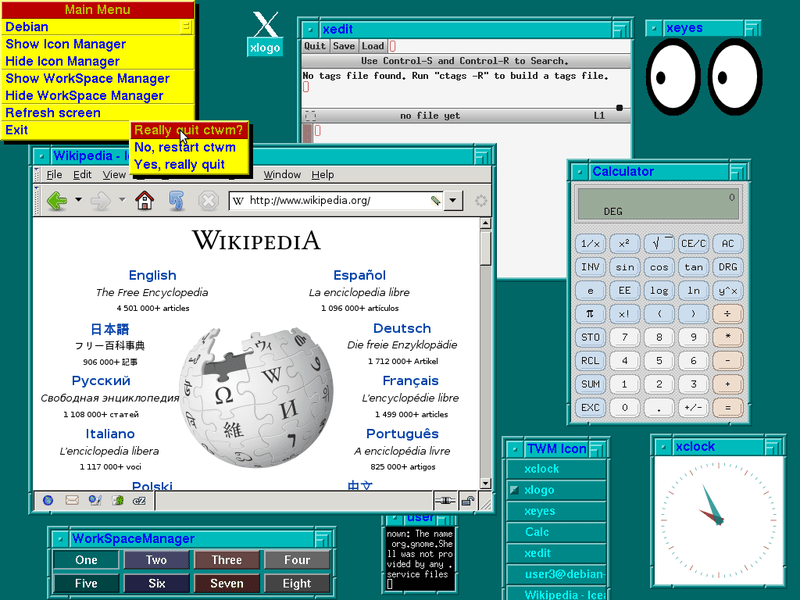The image size is (800, 600).
Task: Click the browser scrollbar up arrow
Action: (x=485, y=223)
